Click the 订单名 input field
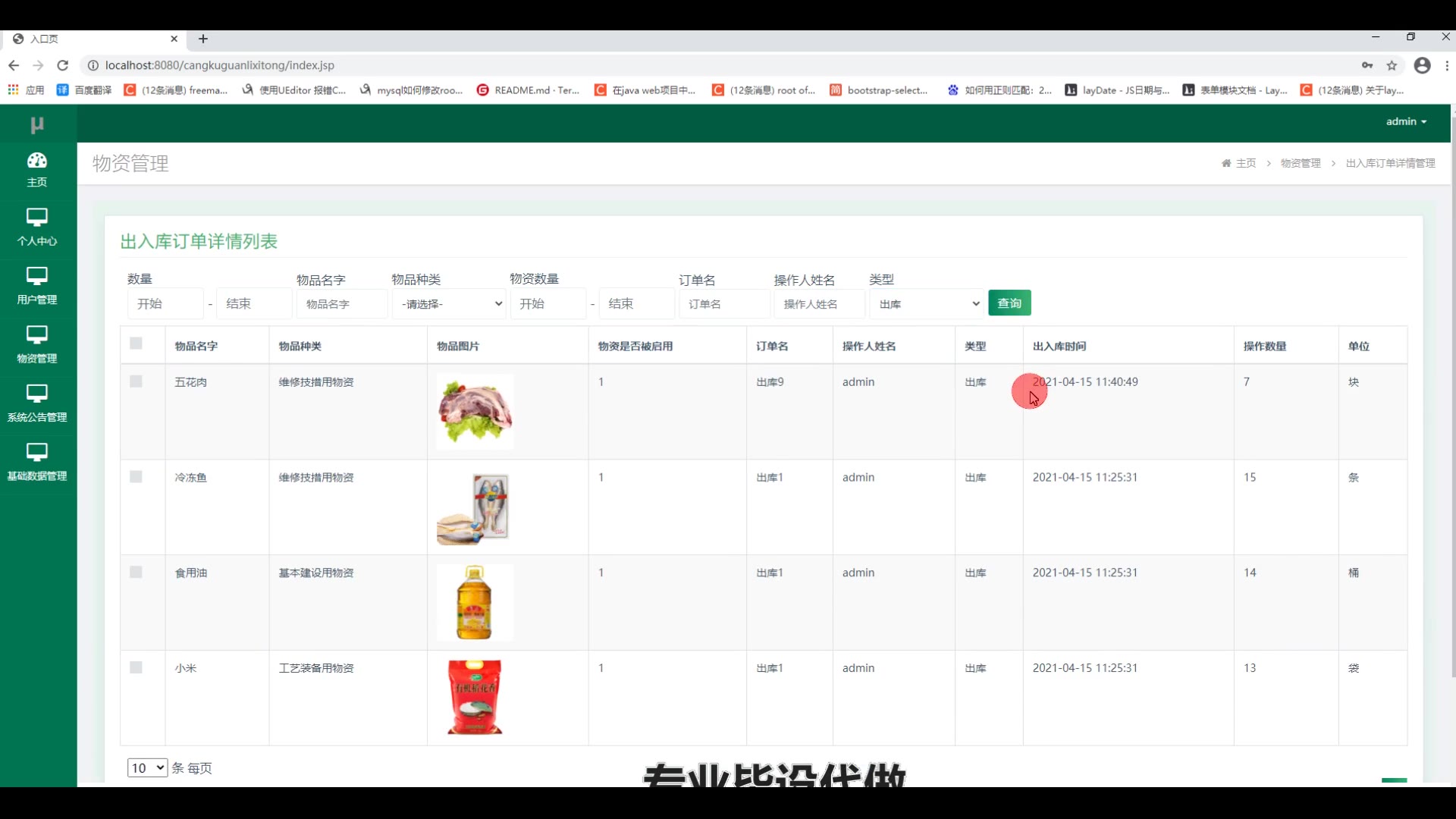Image resolution: width=1456 pixels, height=819 pixels. [724, 303]
